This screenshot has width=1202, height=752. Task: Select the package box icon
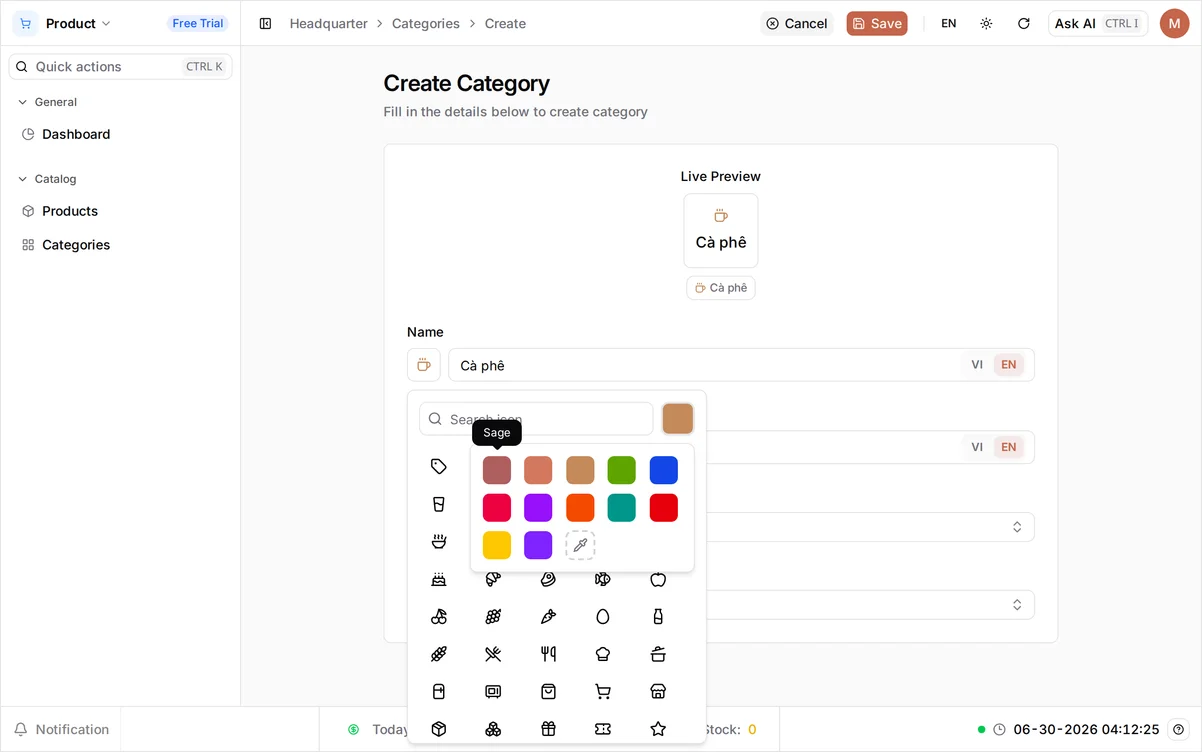(x=439, y=729)
